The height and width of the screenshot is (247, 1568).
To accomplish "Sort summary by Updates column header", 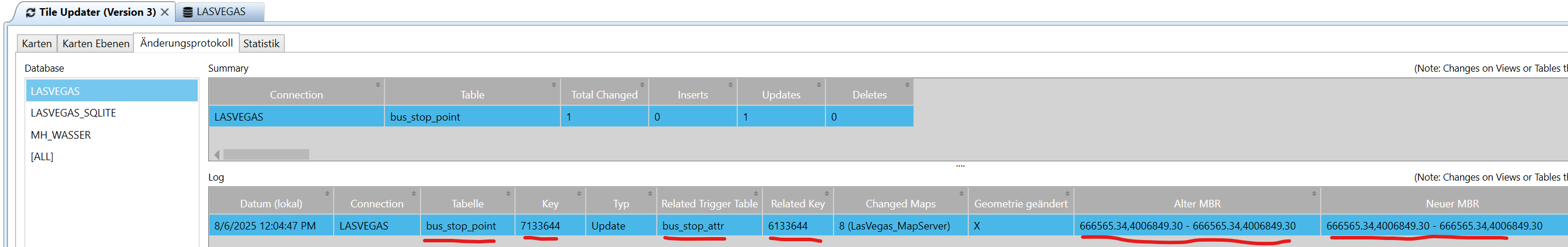I will pyautogui.click(x=781, y=94).
